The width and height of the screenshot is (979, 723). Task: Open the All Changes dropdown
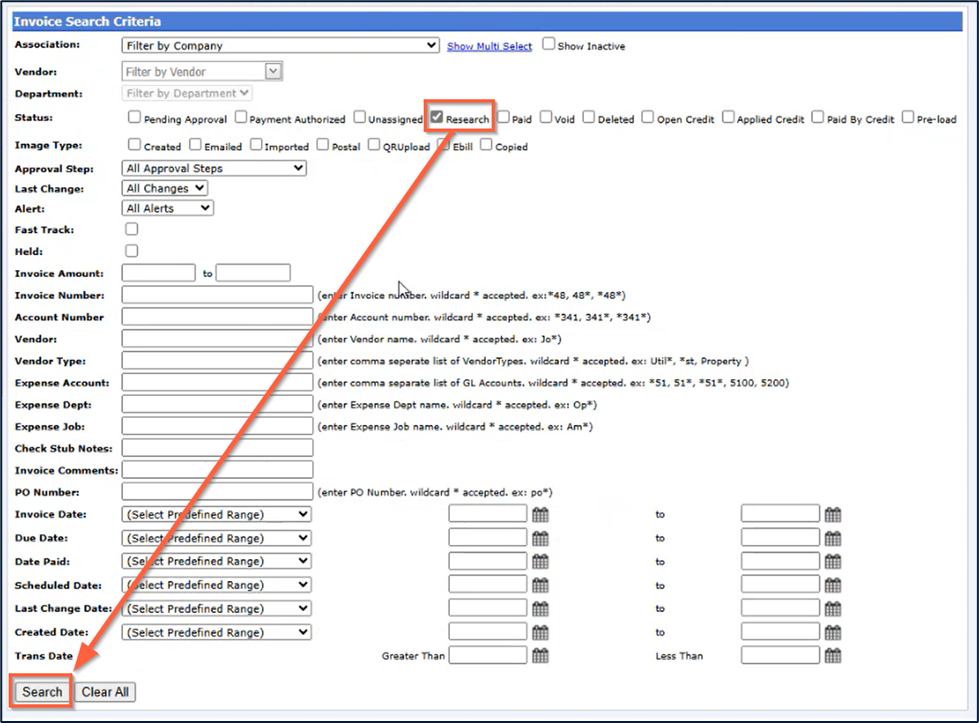pos(165,189)
